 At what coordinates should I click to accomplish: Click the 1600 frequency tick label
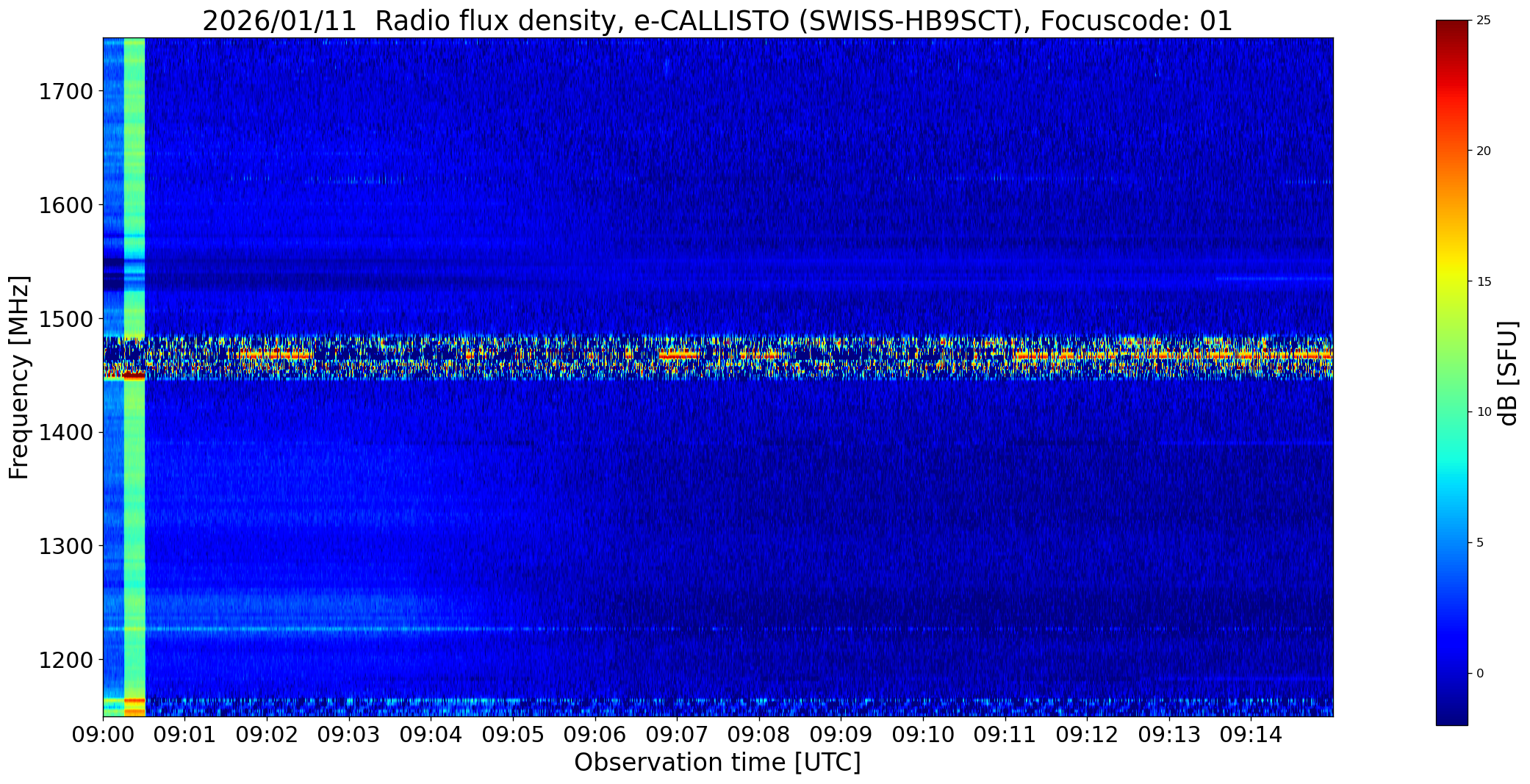pos(65,205)
